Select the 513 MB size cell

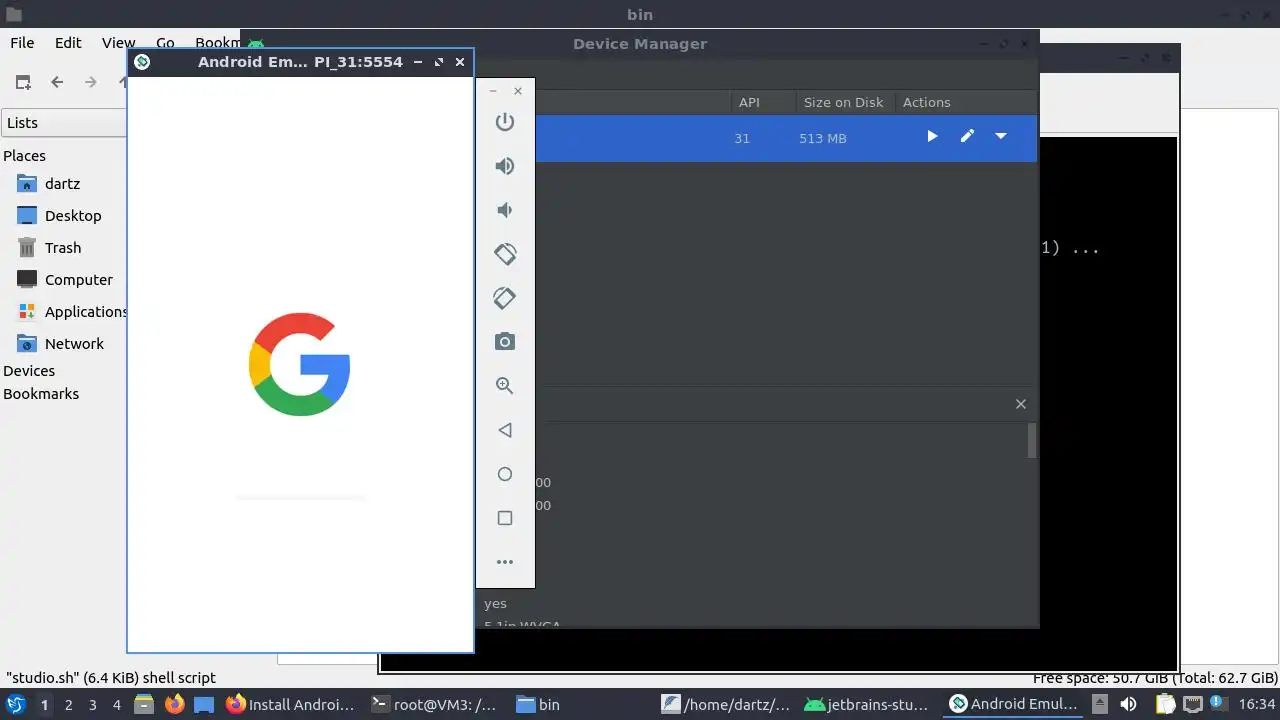[x=823, y=138]
